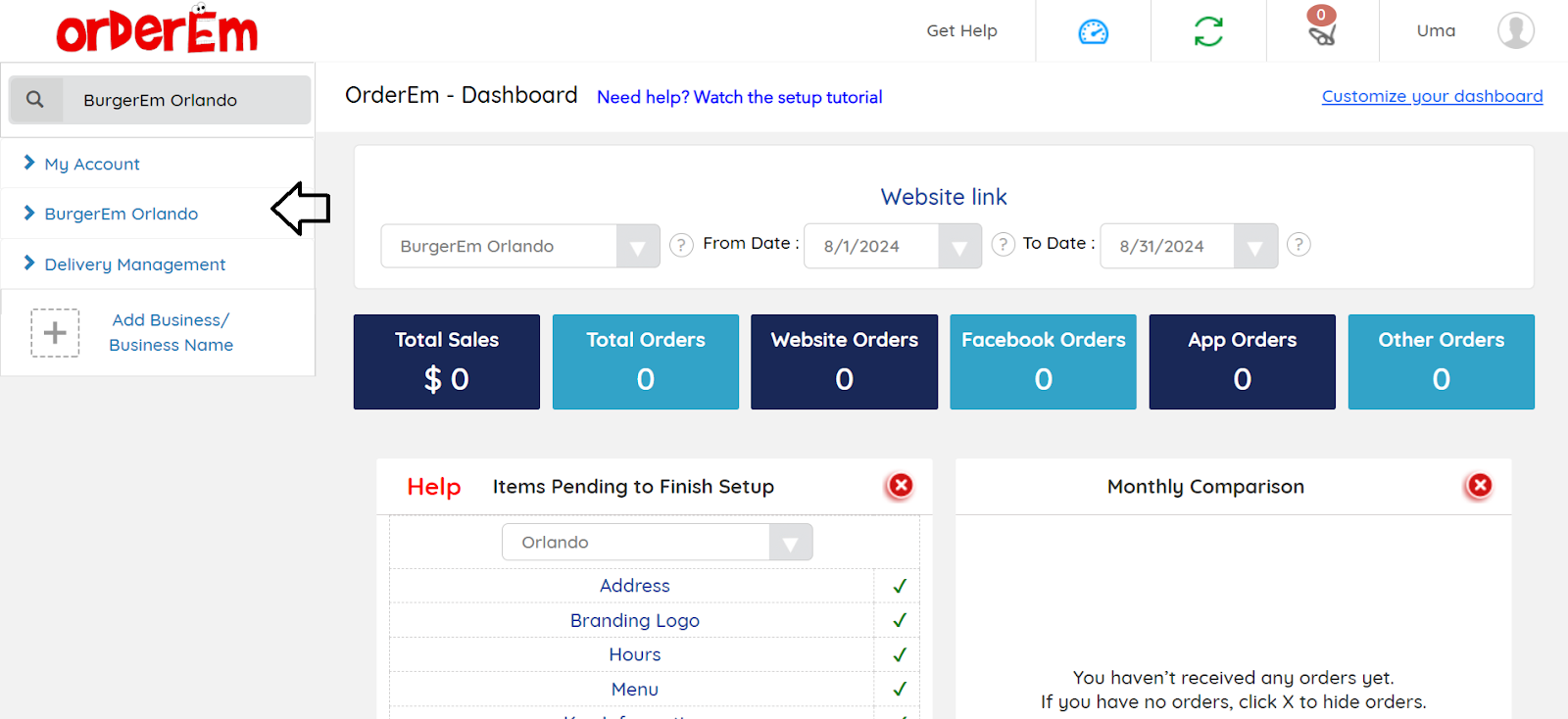Screen dimensions: 1568x719
Task: Click the search magnifier icon in sidebar
Action: [35, 100]
